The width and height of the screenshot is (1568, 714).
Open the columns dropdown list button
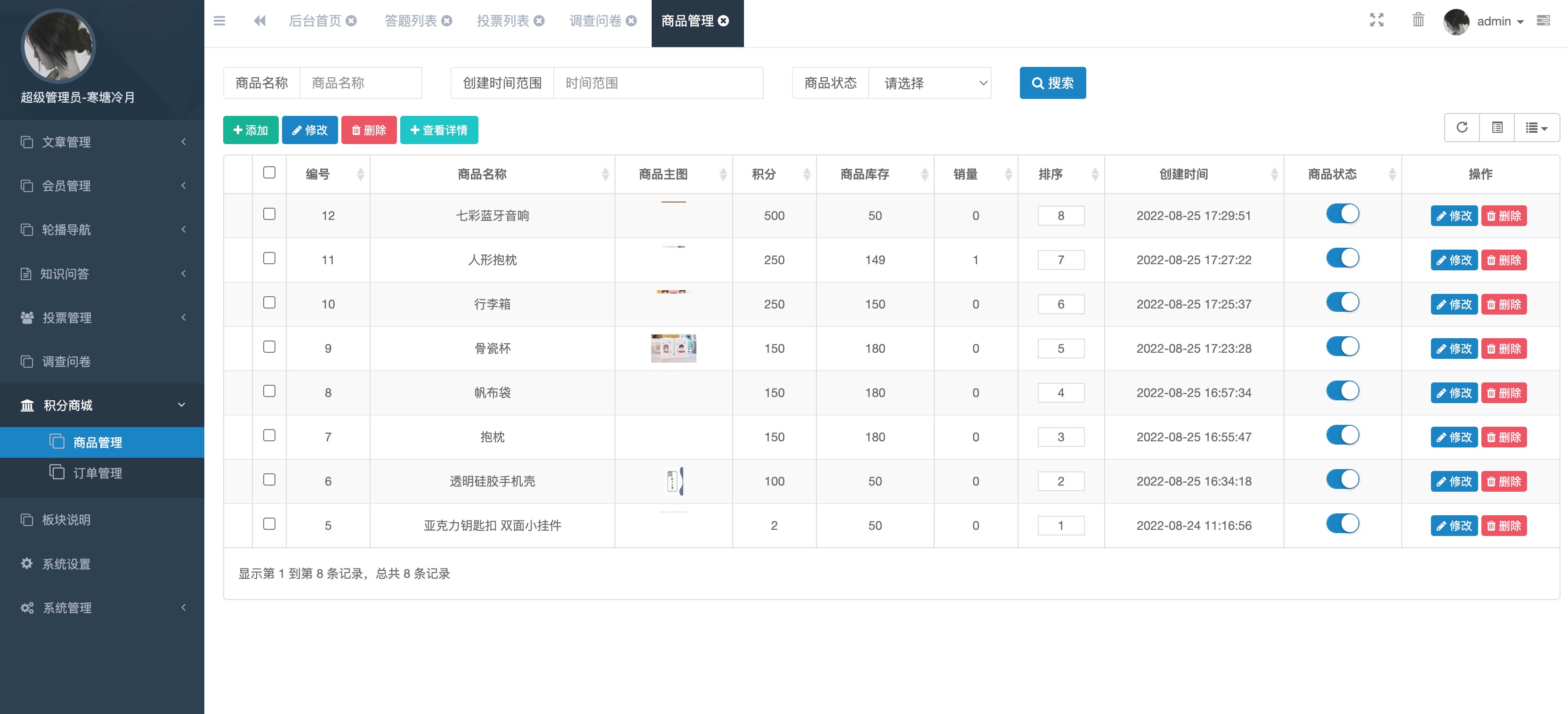(1536, 128)
